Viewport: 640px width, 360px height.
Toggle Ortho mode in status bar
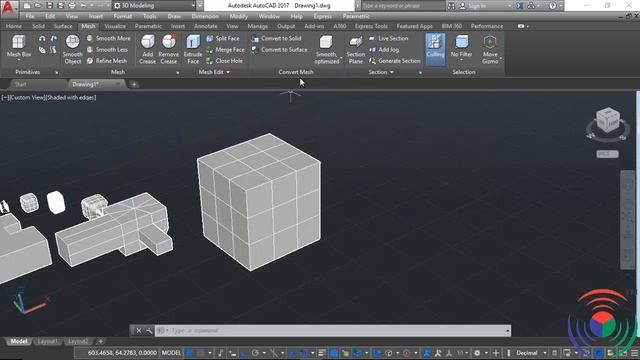pos(244,353)
